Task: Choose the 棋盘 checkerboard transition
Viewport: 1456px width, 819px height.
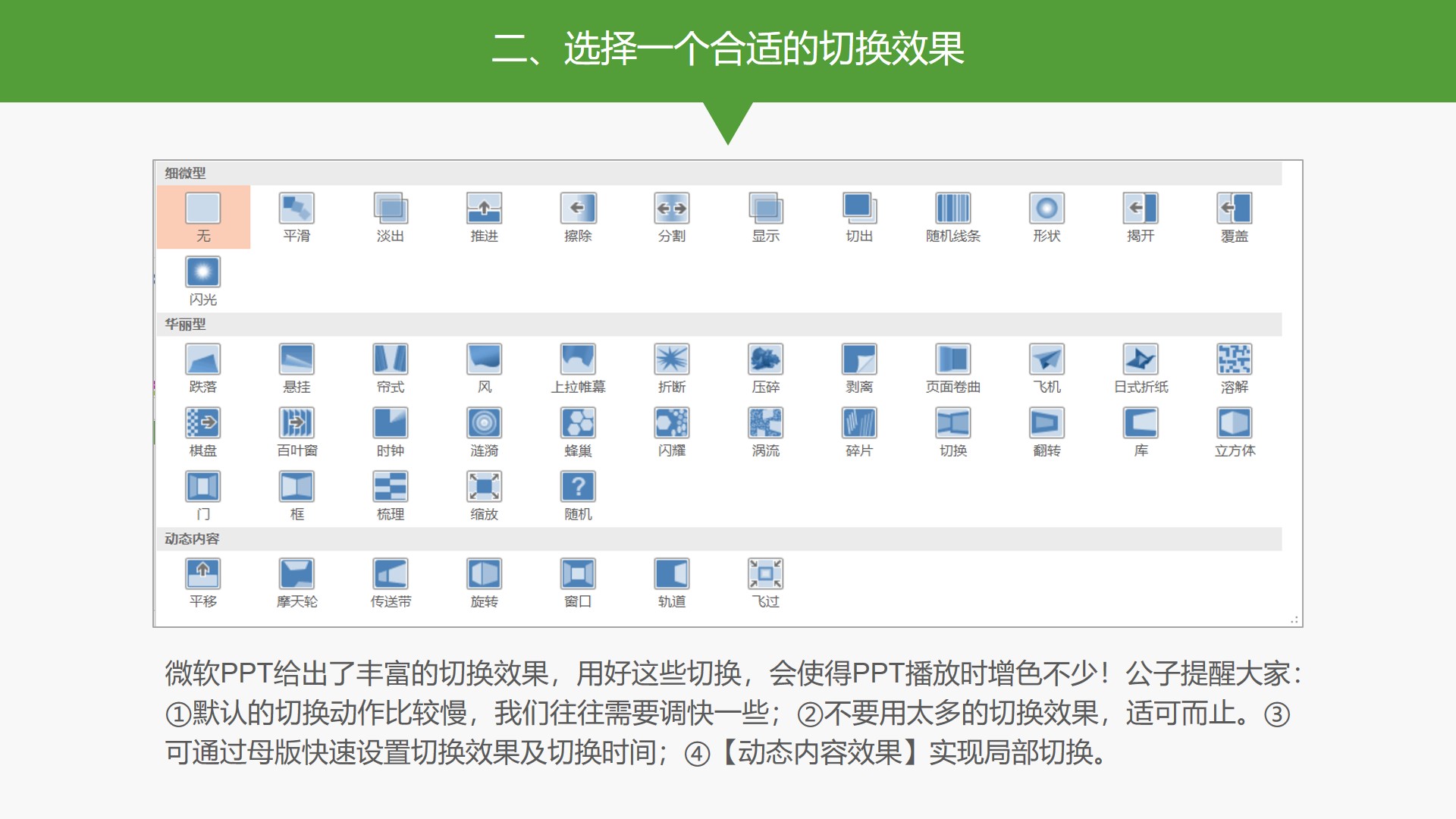Action: click(203, 431)
